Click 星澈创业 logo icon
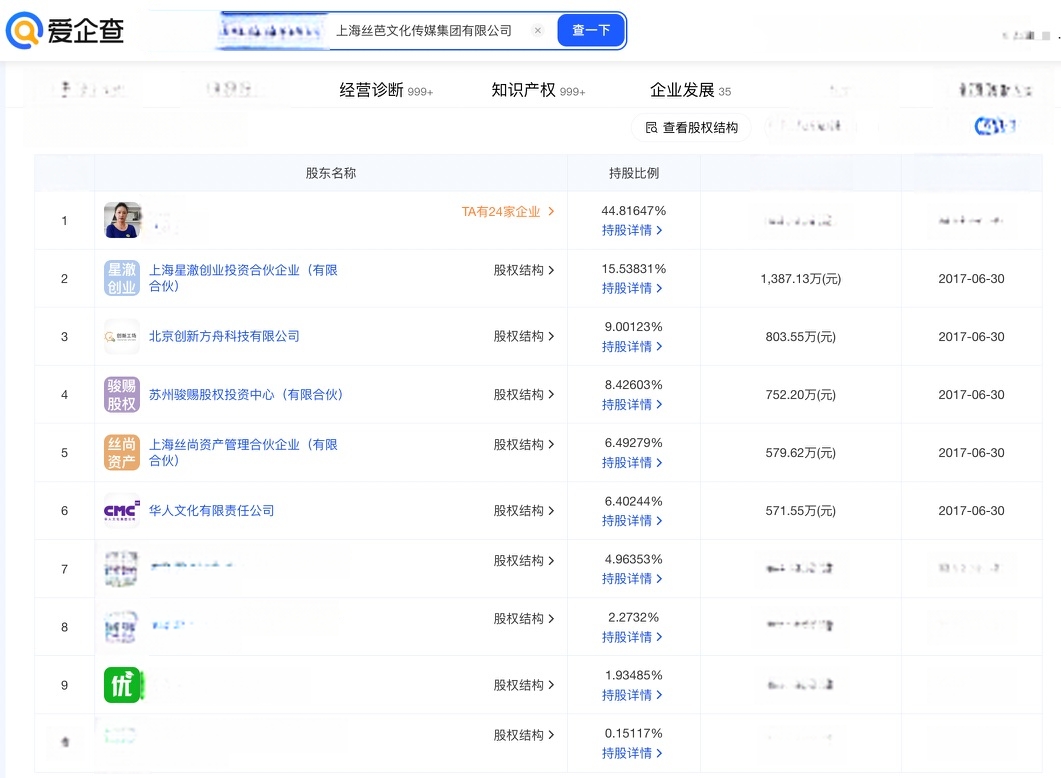 122,278
